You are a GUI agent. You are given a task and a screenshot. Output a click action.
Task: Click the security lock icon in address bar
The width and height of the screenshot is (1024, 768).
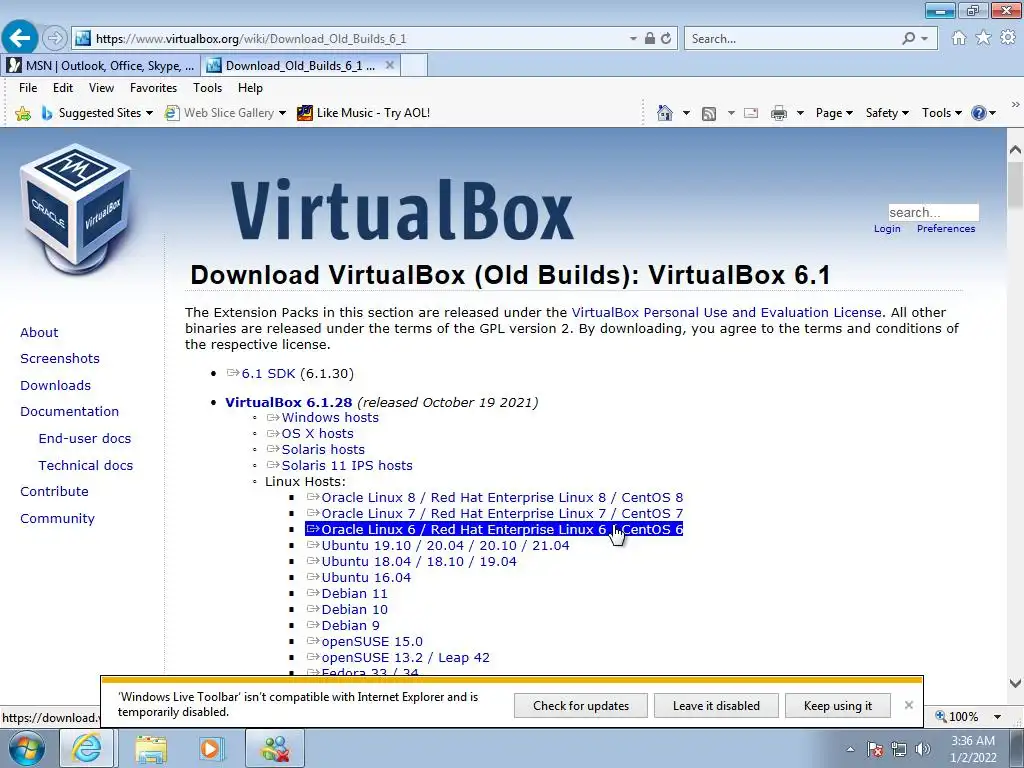point(649,39)
